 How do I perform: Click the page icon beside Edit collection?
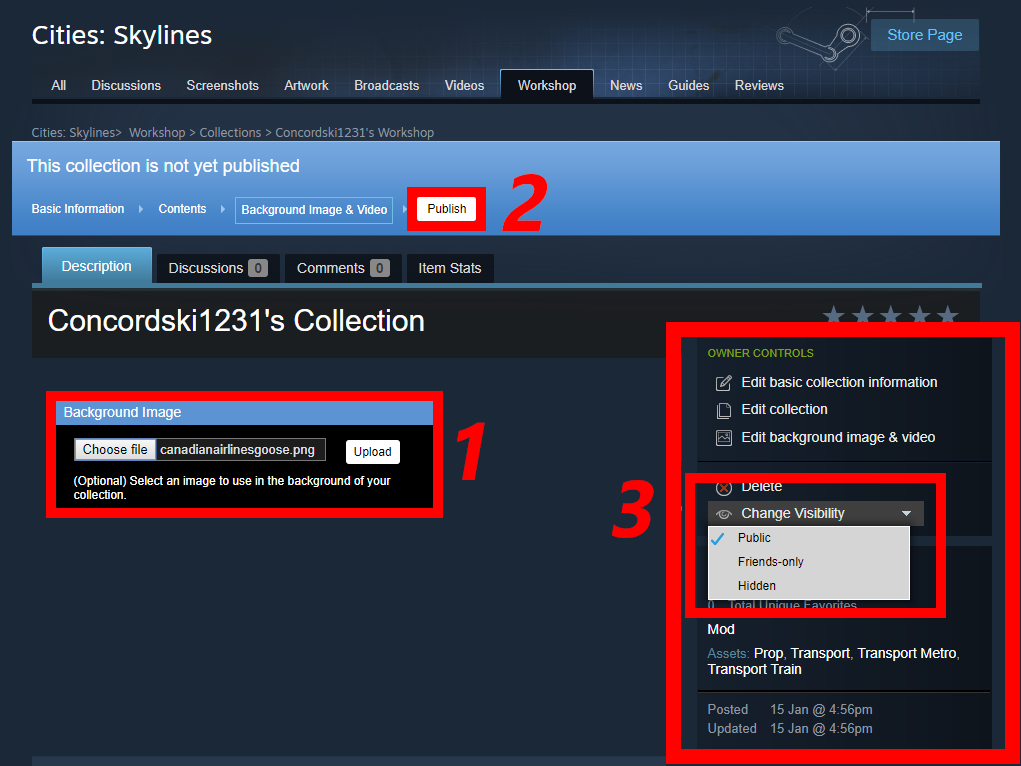[x=723, y=410]
